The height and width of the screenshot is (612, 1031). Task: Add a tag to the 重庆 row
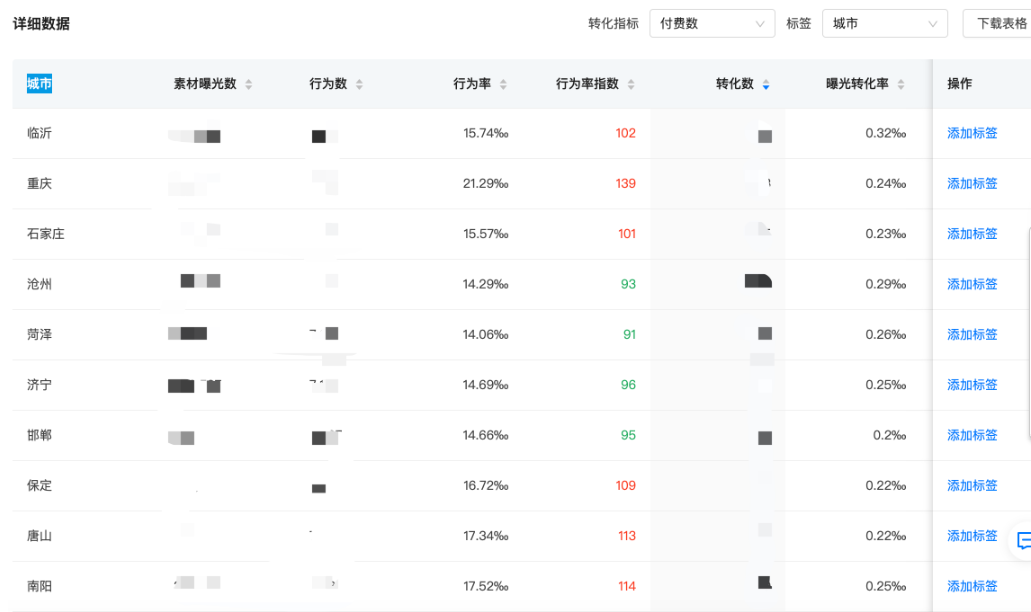970,183
